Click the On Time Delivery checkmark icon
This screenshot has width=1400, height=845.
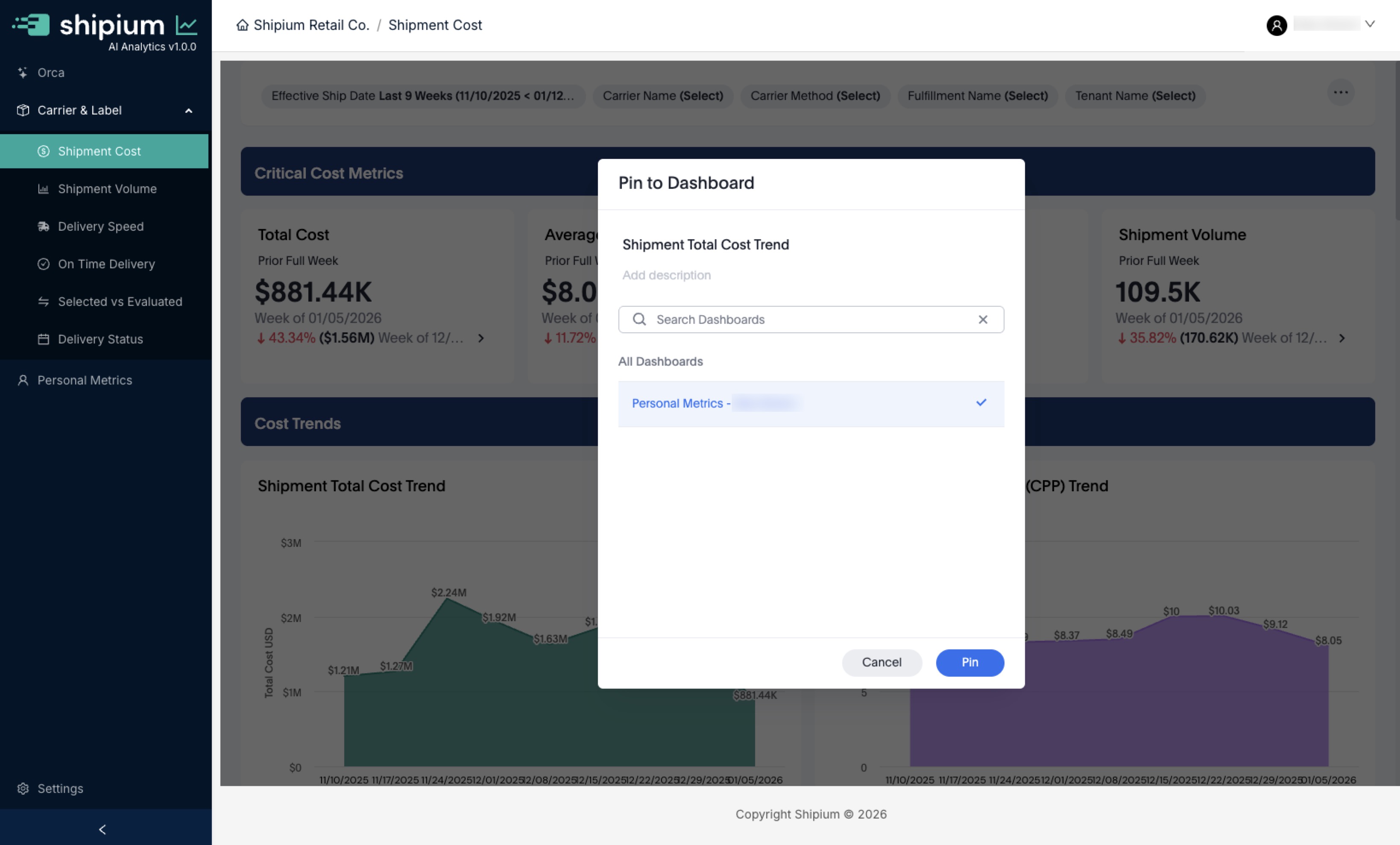43,264
